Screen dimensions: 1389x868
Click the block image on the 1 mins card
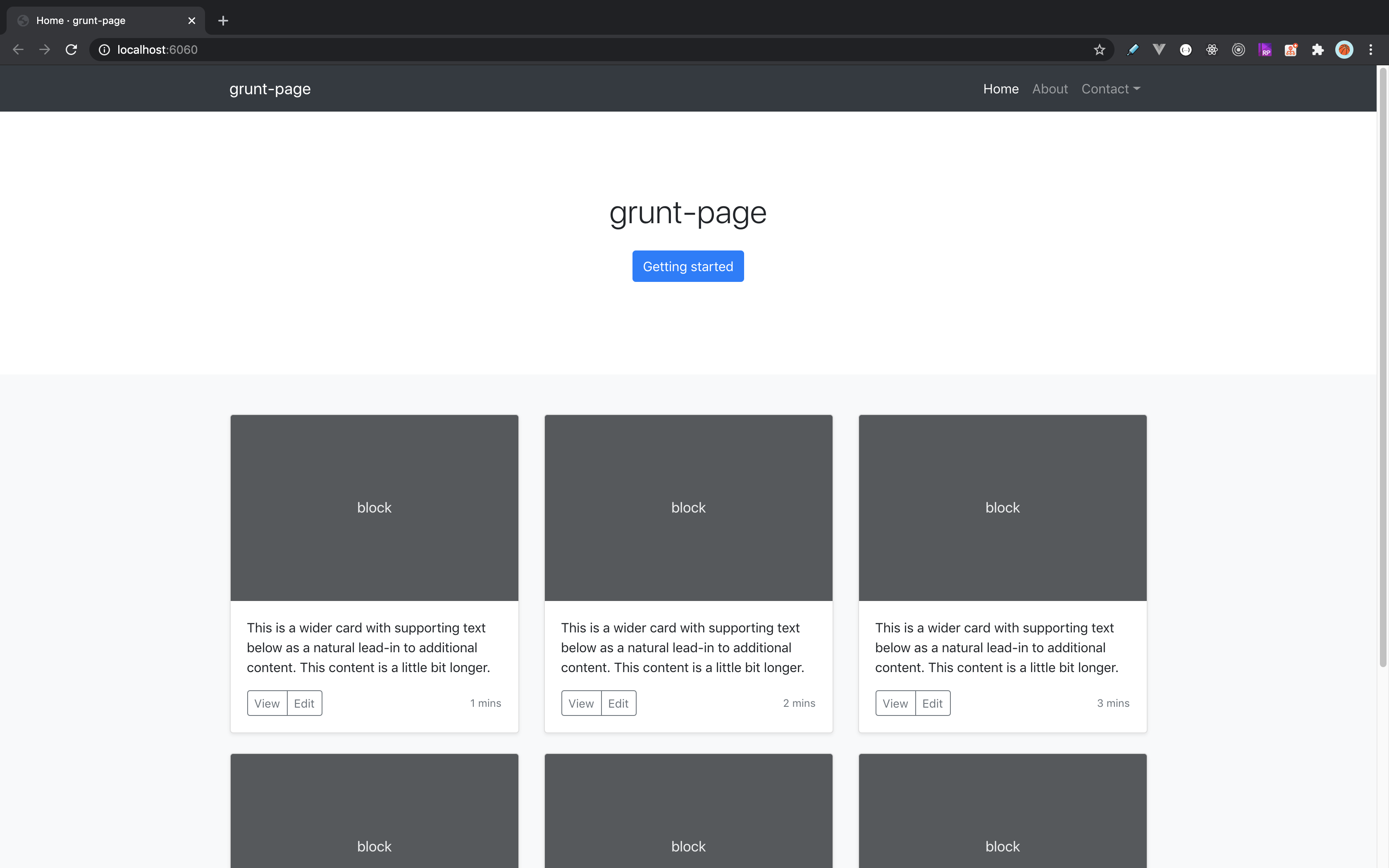click(x=374, y=508)
